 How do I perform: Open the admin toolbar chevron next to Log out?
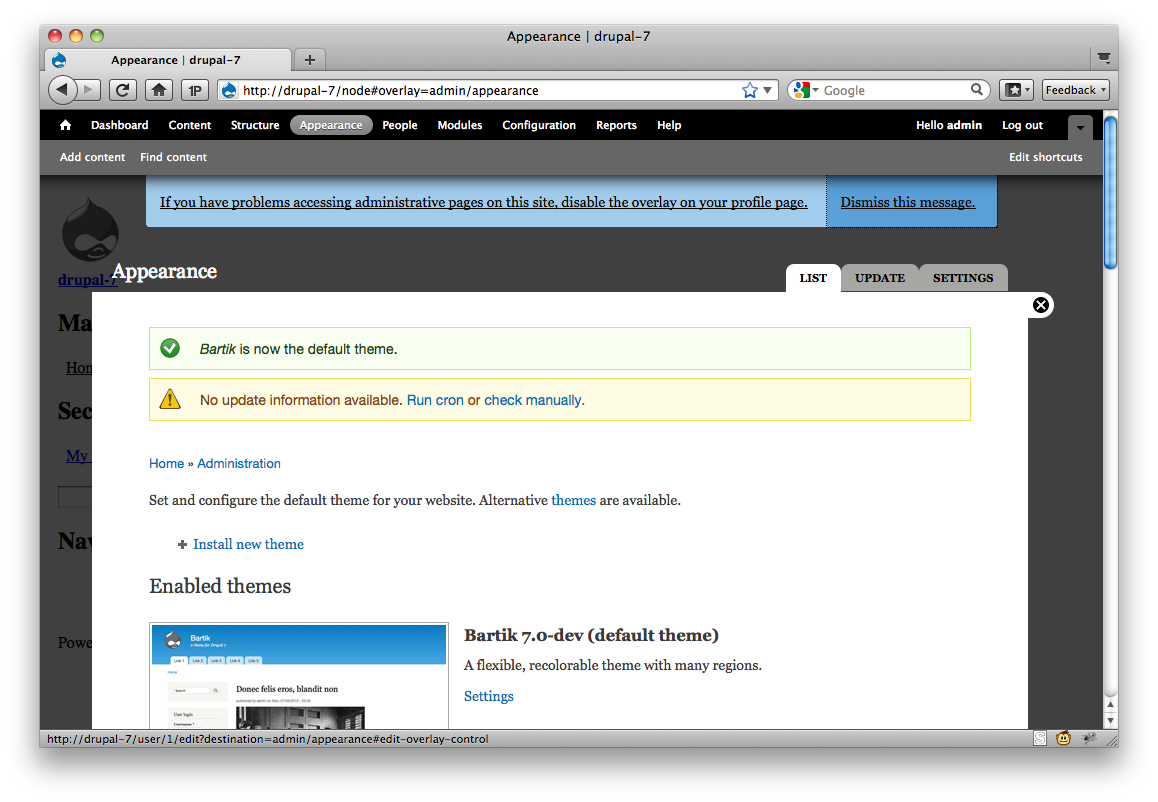[1079, 128]
